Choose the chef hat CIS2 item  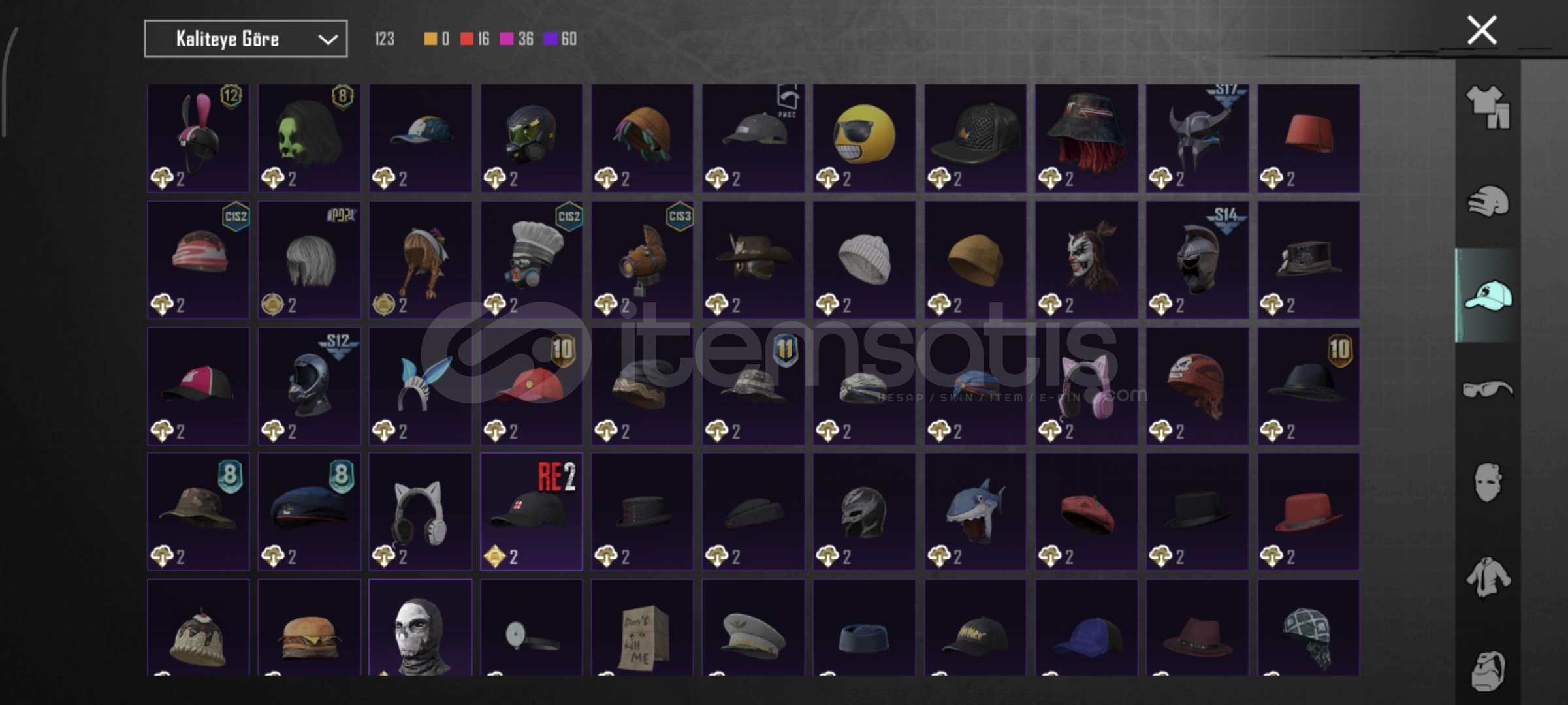(532, 260)
